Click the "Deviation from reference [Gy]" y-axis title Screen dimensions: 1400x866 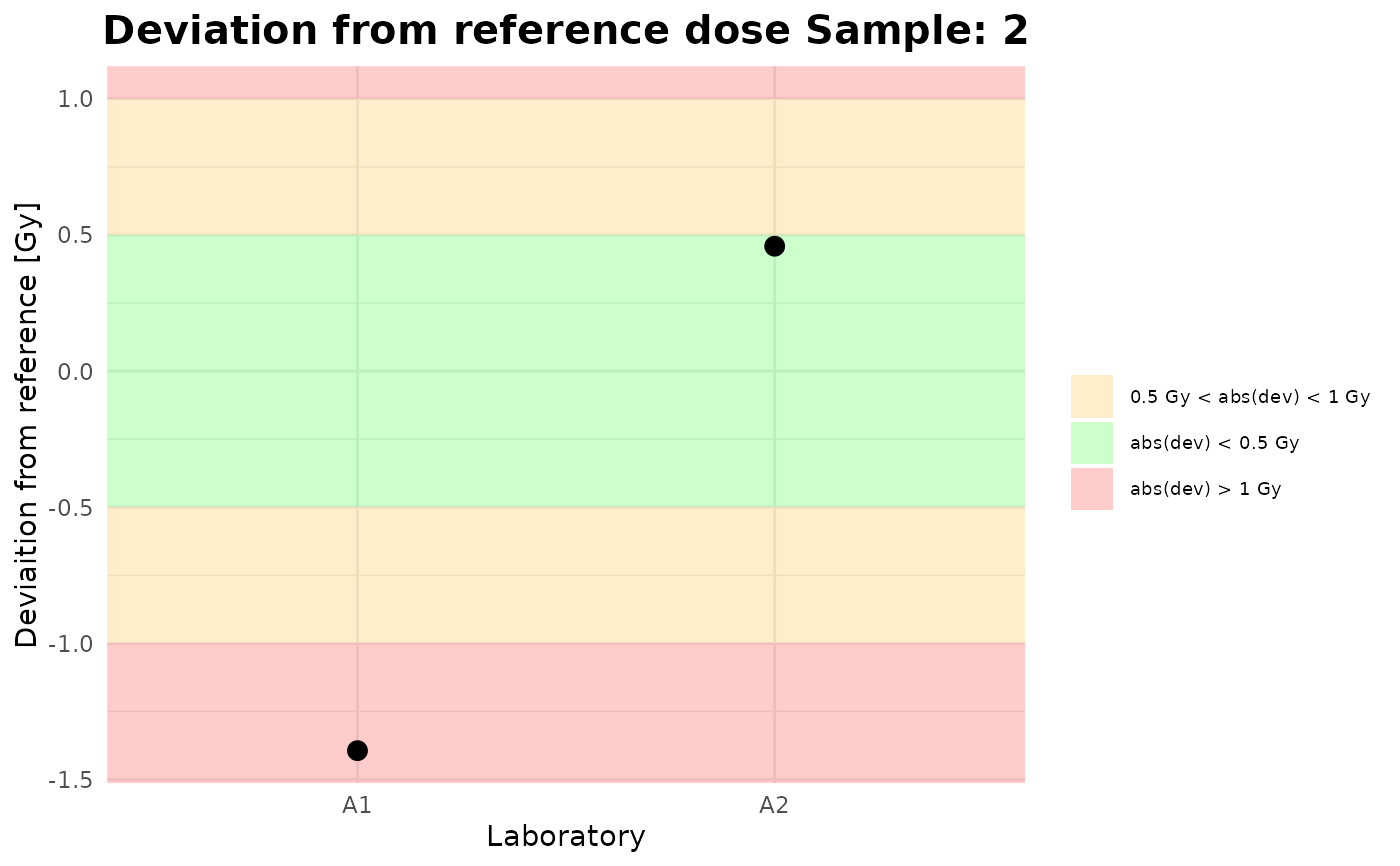tap(28, 425)
